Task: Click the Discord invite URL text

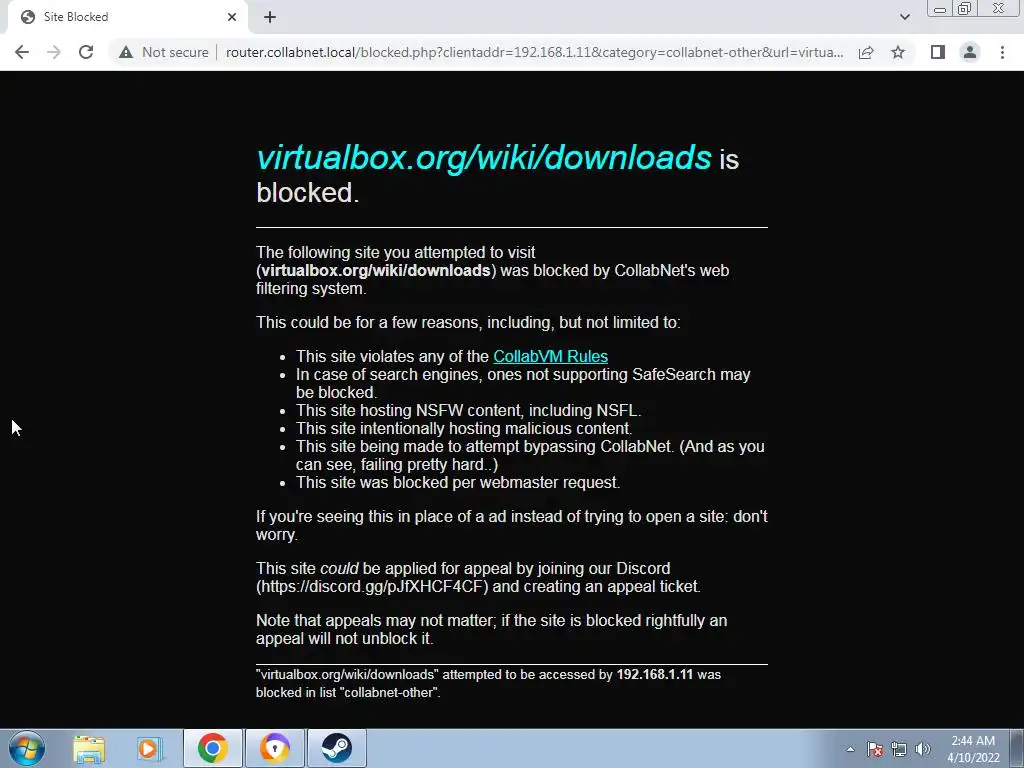Action: tap(372, 586)
